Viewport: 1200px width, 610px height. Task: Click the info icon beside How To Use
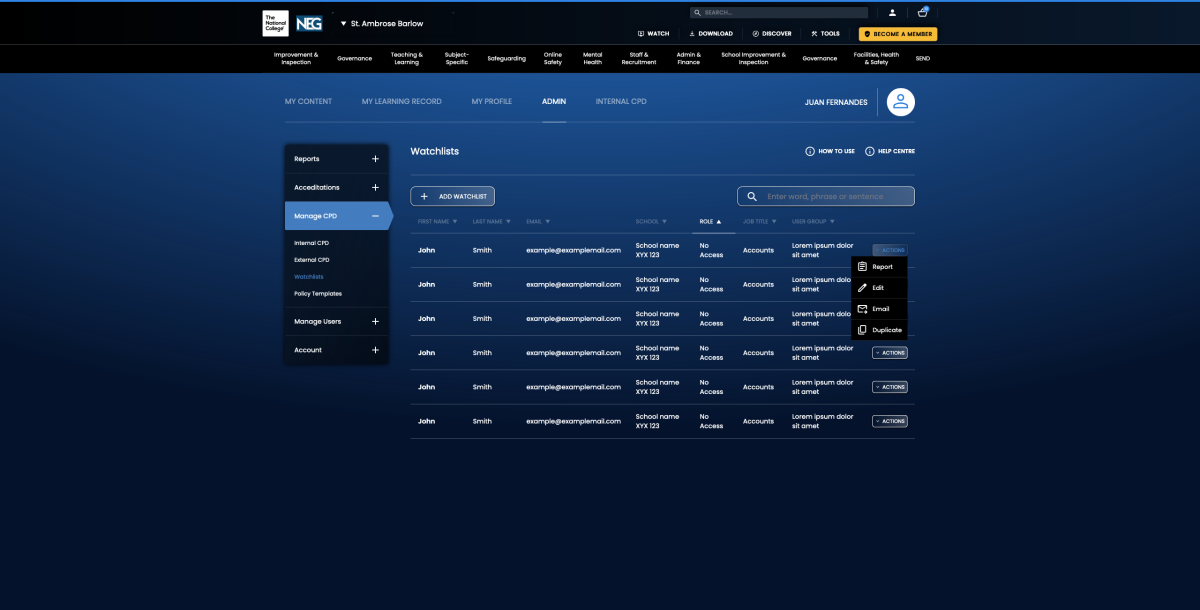(x=810, y=151)
